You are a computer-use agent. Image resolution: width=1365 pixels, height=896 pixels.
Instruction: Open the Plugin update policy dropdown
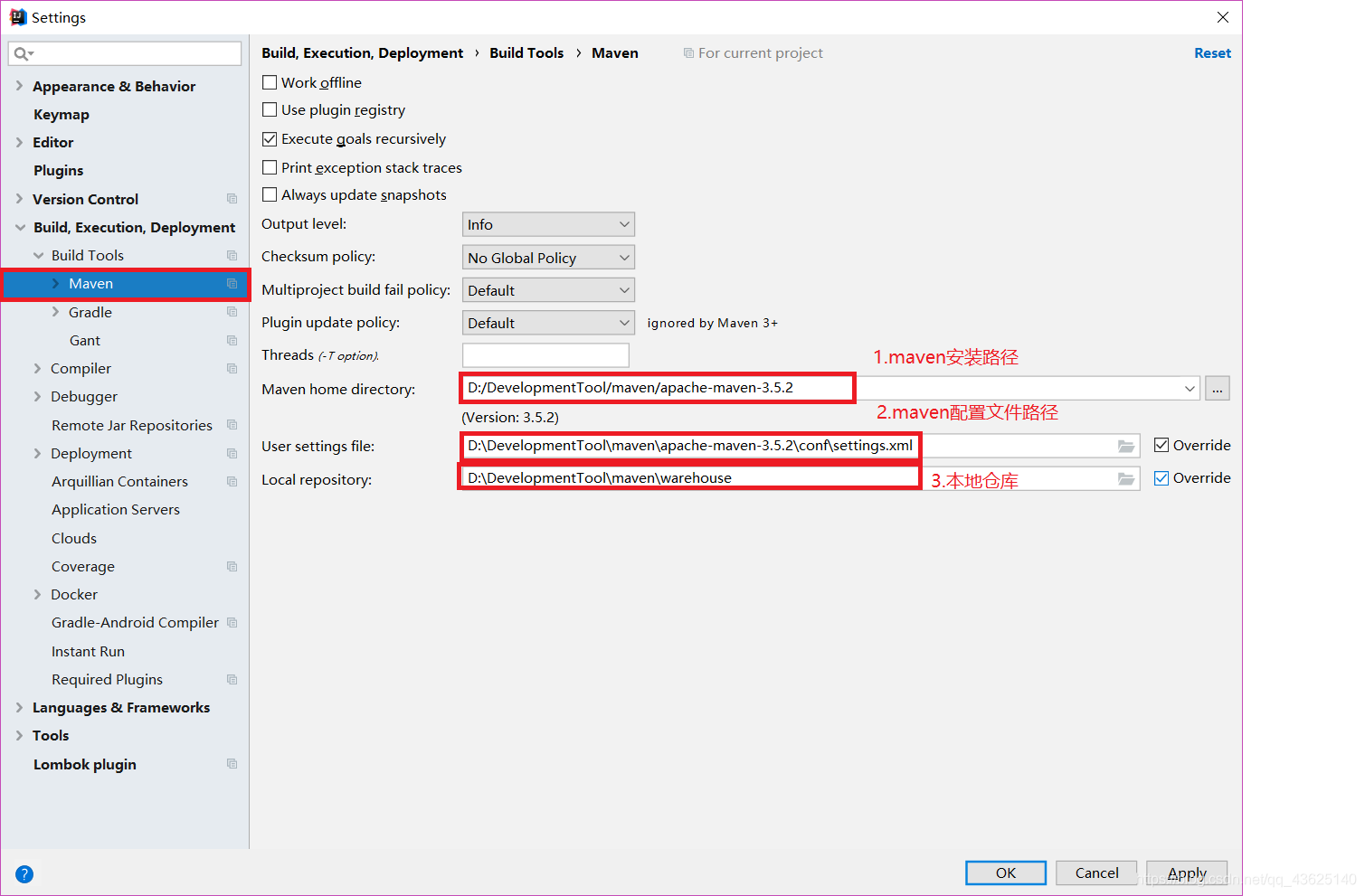[x=548, y=323]
